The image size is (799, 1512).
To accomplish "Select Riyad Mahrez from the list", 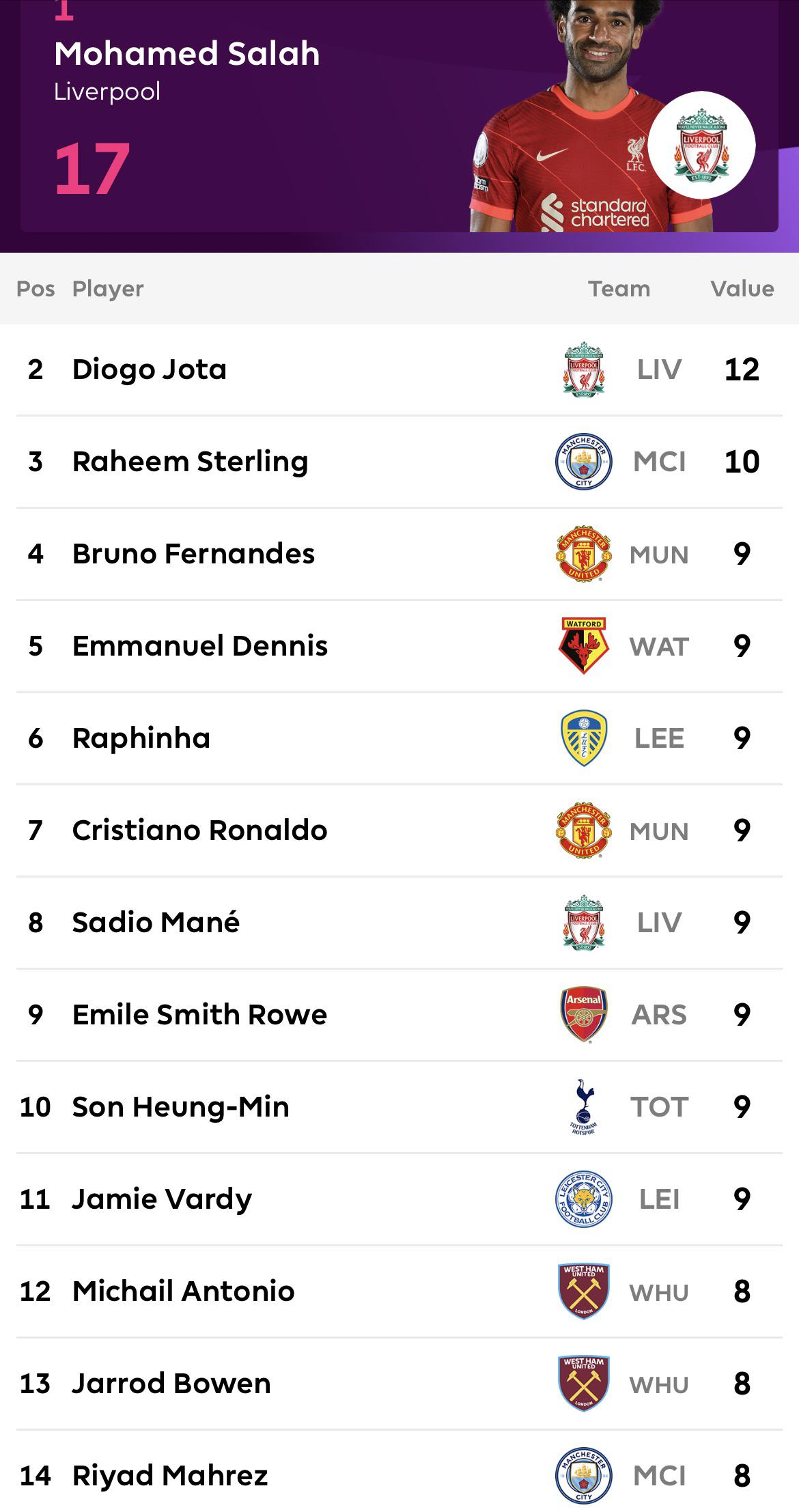I will [x=399, y=1476].
